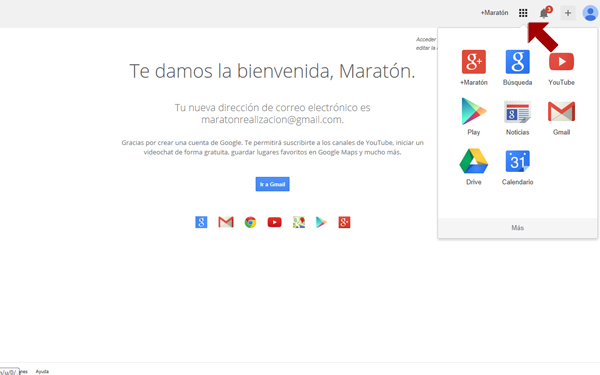This screenshot has height=375, width=600.
Task: Open Calendario app in launcher panel
Action: click(517, 167)
